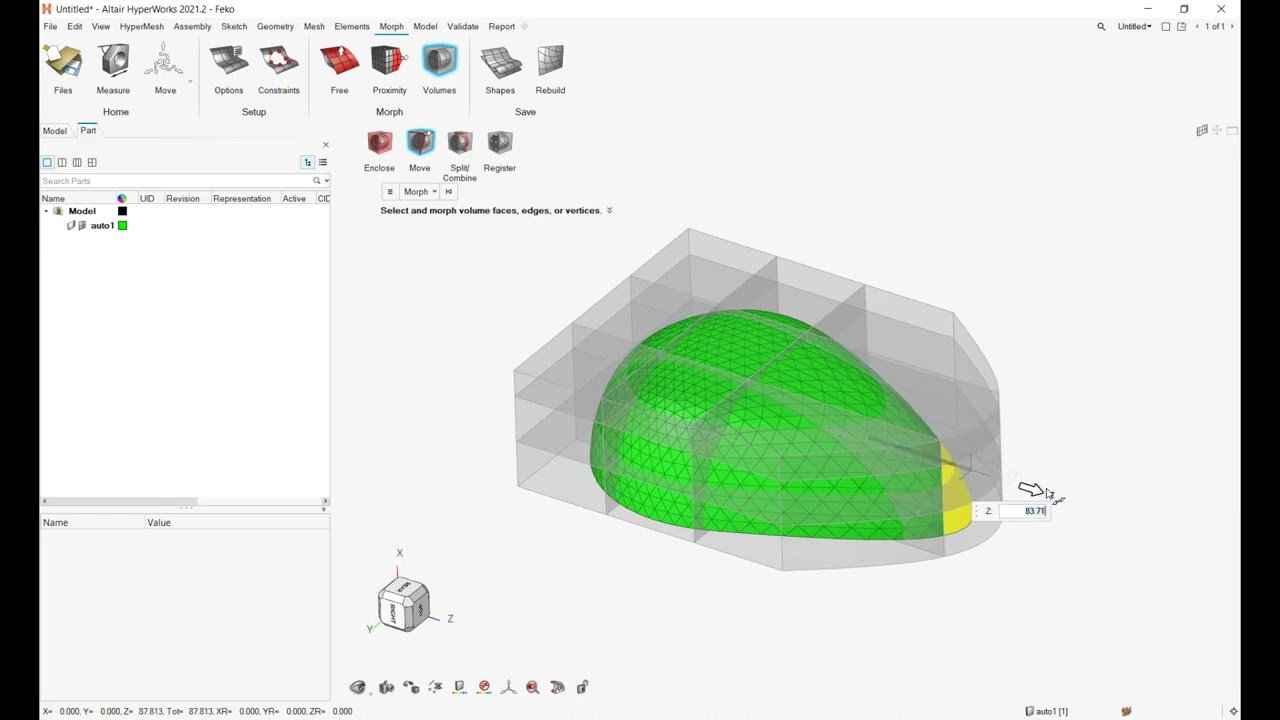The image size is (1280, 720).
Task: Open the Shapes save tool
Action: pos(500,70)
